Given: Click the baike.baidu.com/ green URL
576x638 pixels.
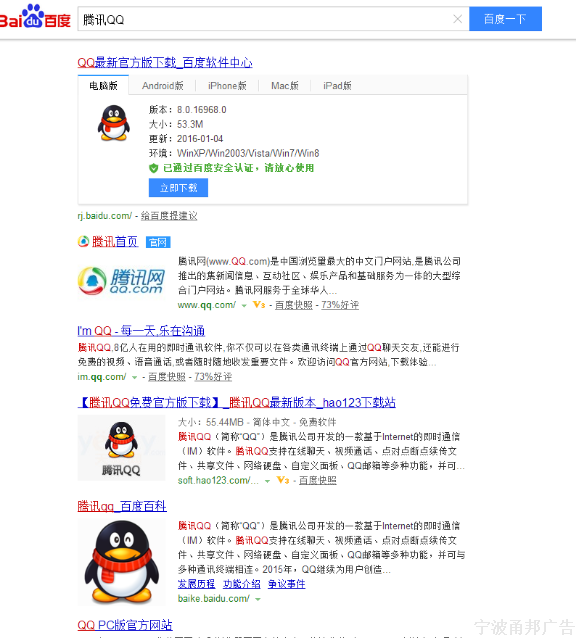Looking at the screenshot, I should tap(214, 599).
